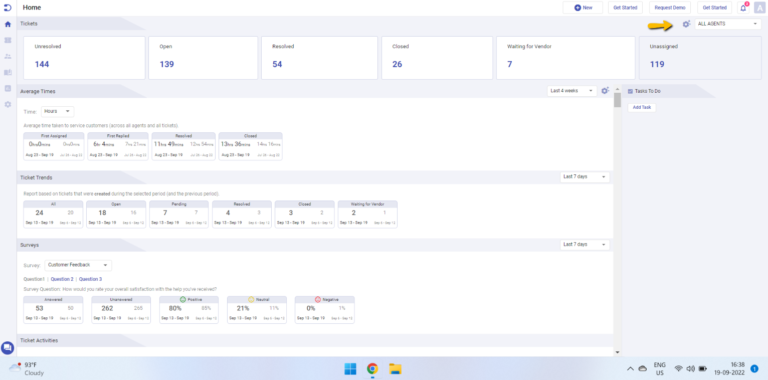
Task: Click the All ticket trend tile
Action: (x=53, y=214)
